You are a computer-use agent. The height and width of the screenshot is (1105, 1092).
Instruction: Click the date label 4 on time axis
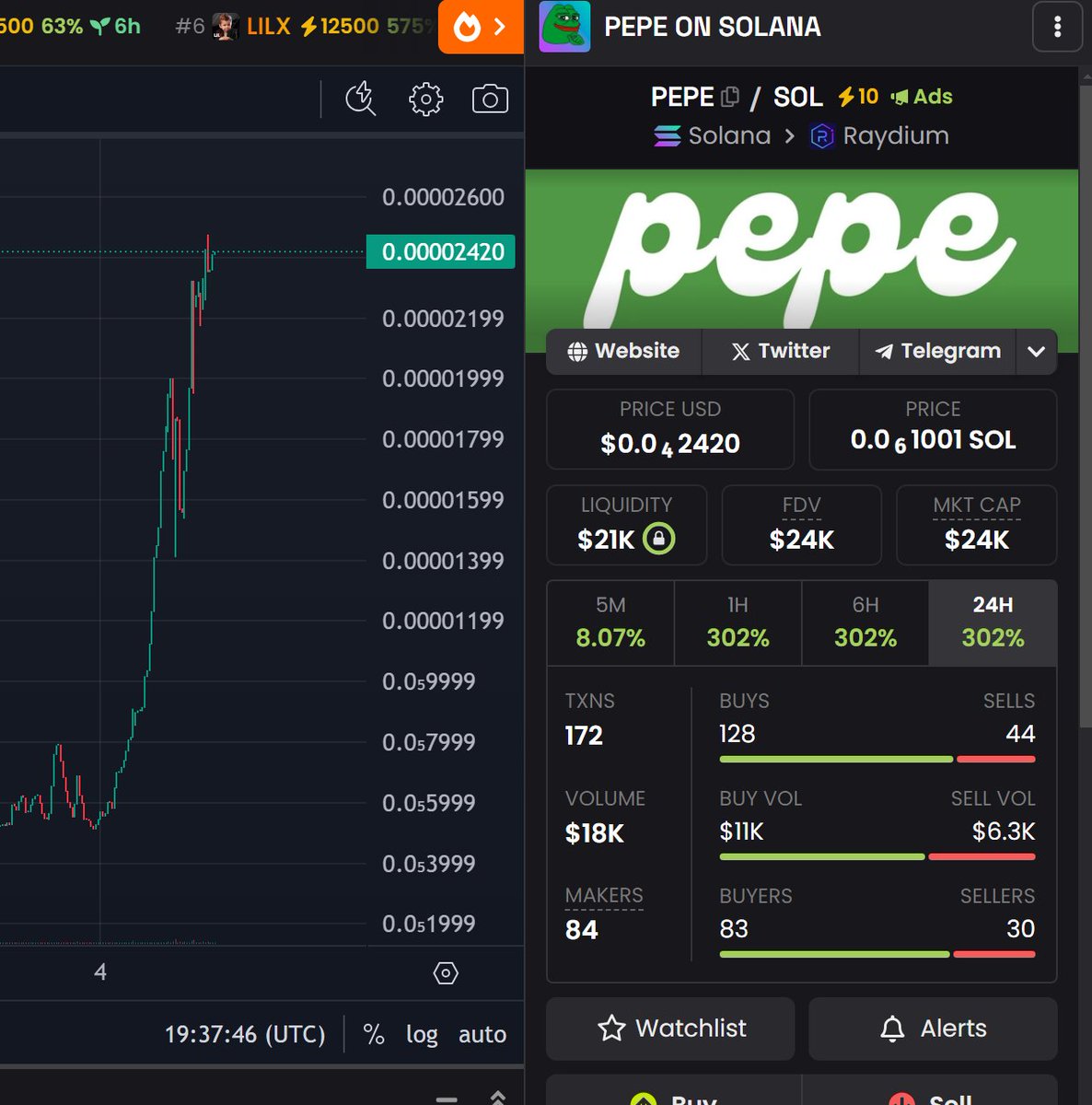100,972
